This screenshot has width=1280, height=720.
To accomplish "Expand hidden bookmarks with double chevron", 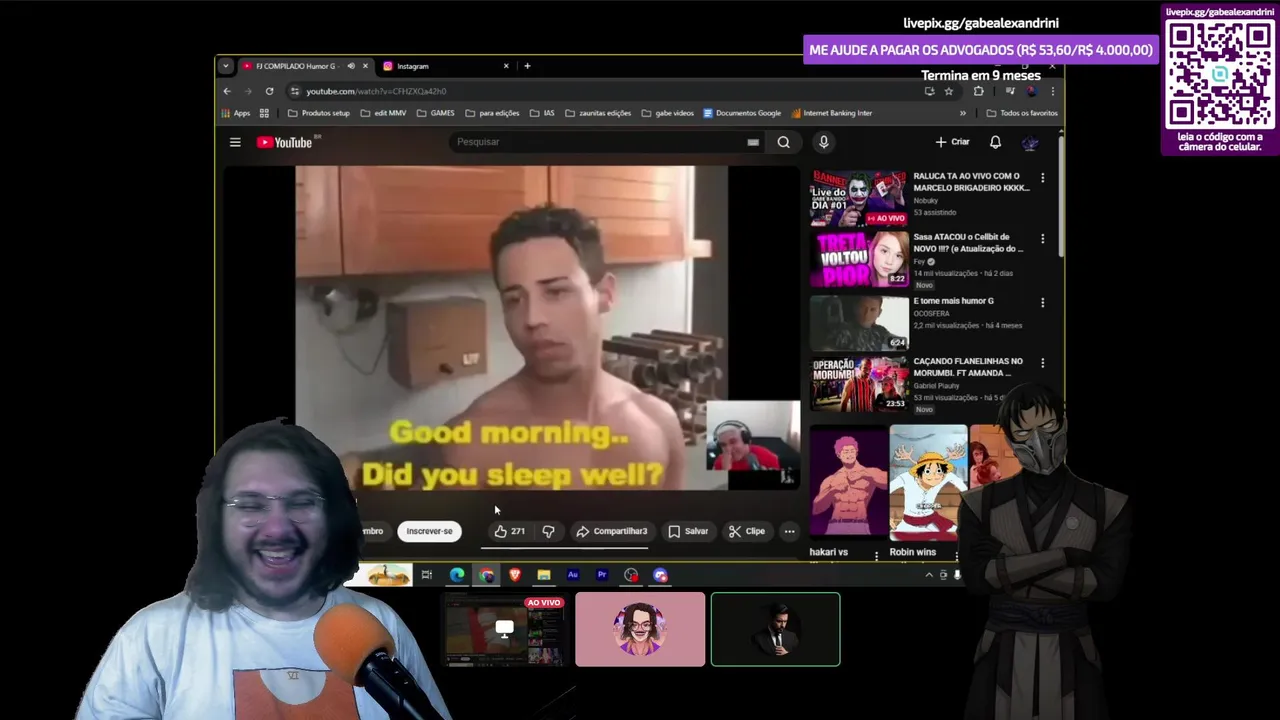I will (963, 113).
